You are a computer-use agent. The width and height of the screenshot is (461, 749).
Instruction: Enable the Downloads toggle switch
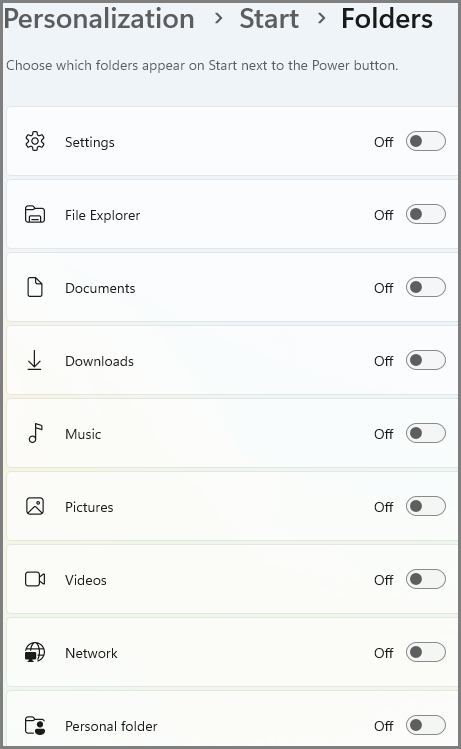click(426, 361)
